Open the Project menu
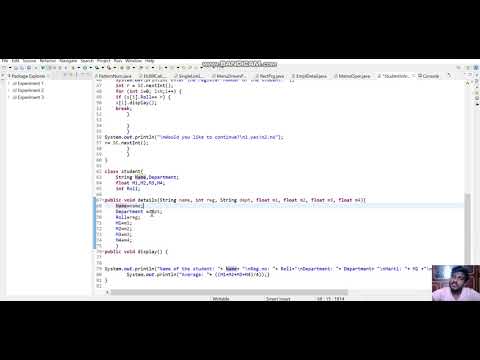 click(104, 61)
